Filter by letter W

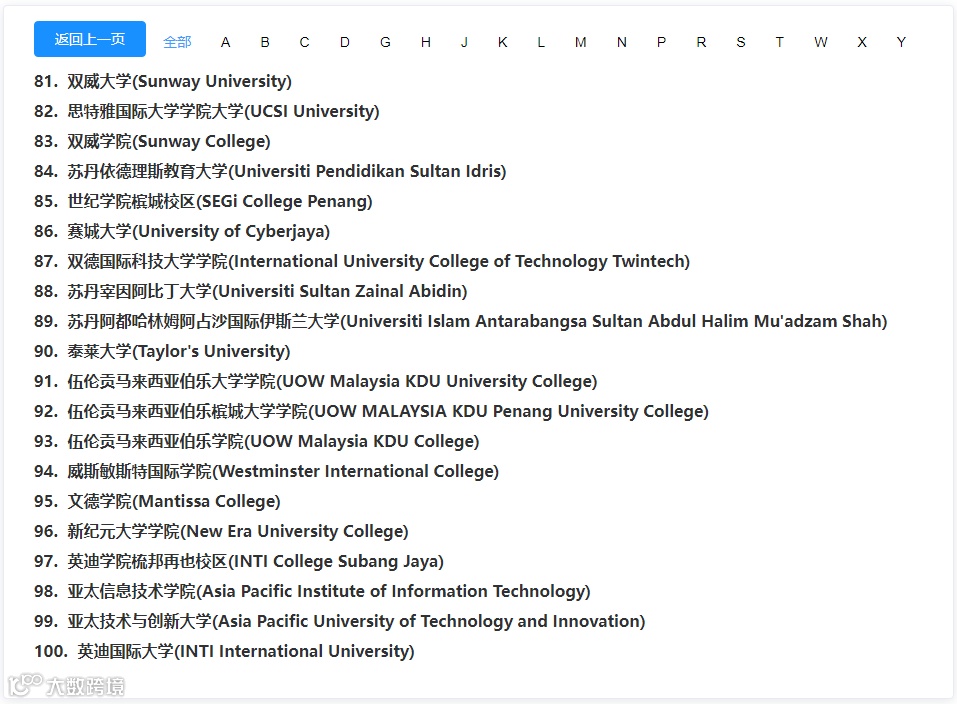(x=821, y=42)
